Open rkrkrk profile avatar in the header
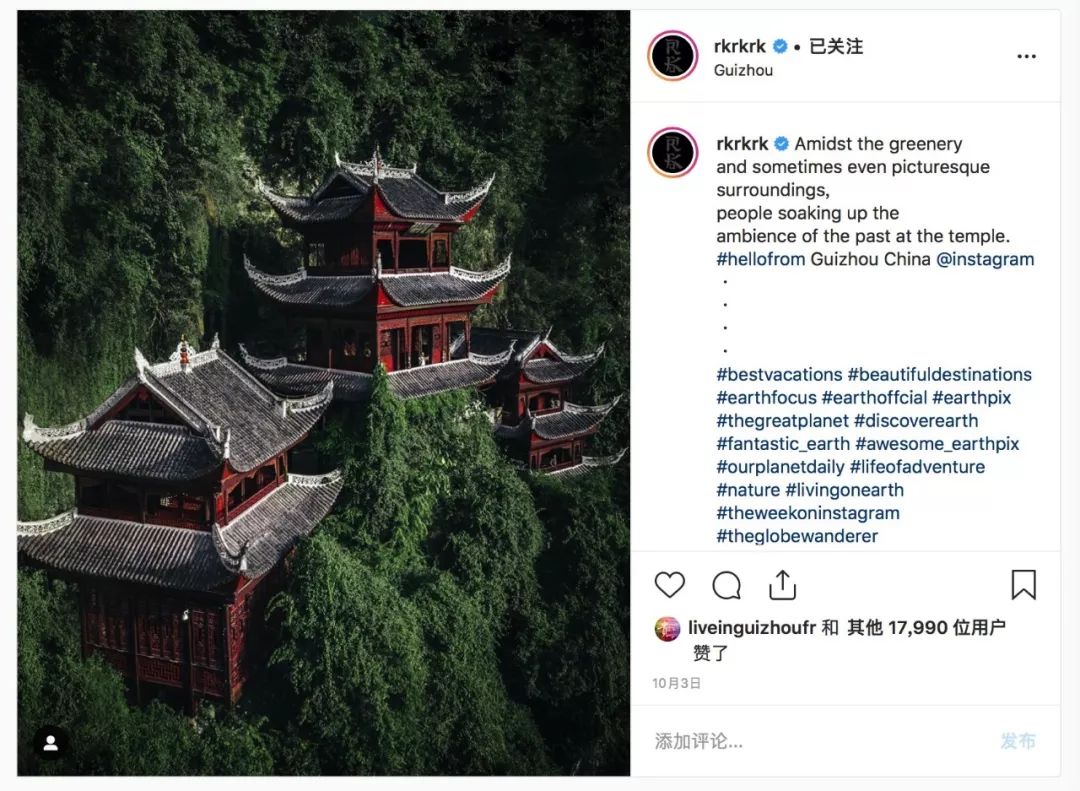Screen dimensions: 1080x791 [x=673, y=56]
